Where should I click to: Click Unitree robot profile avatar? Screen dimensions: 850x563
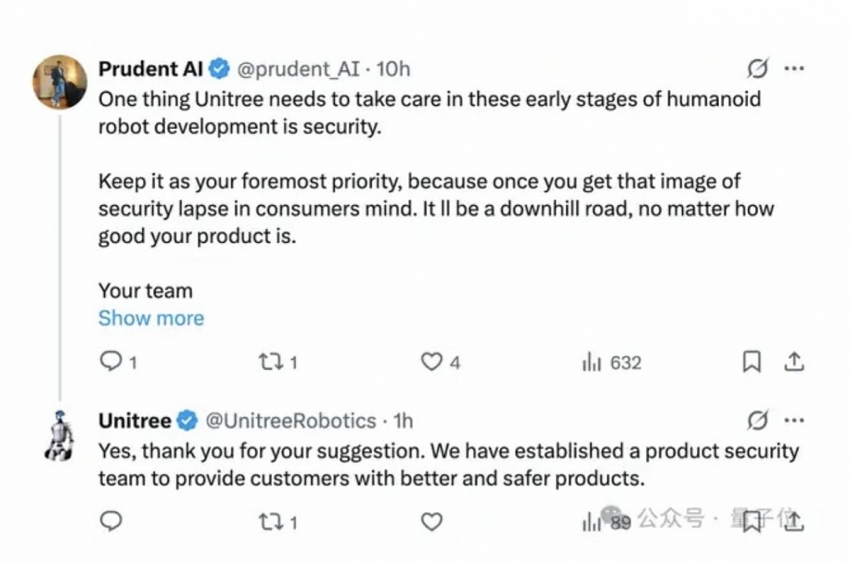60,433
